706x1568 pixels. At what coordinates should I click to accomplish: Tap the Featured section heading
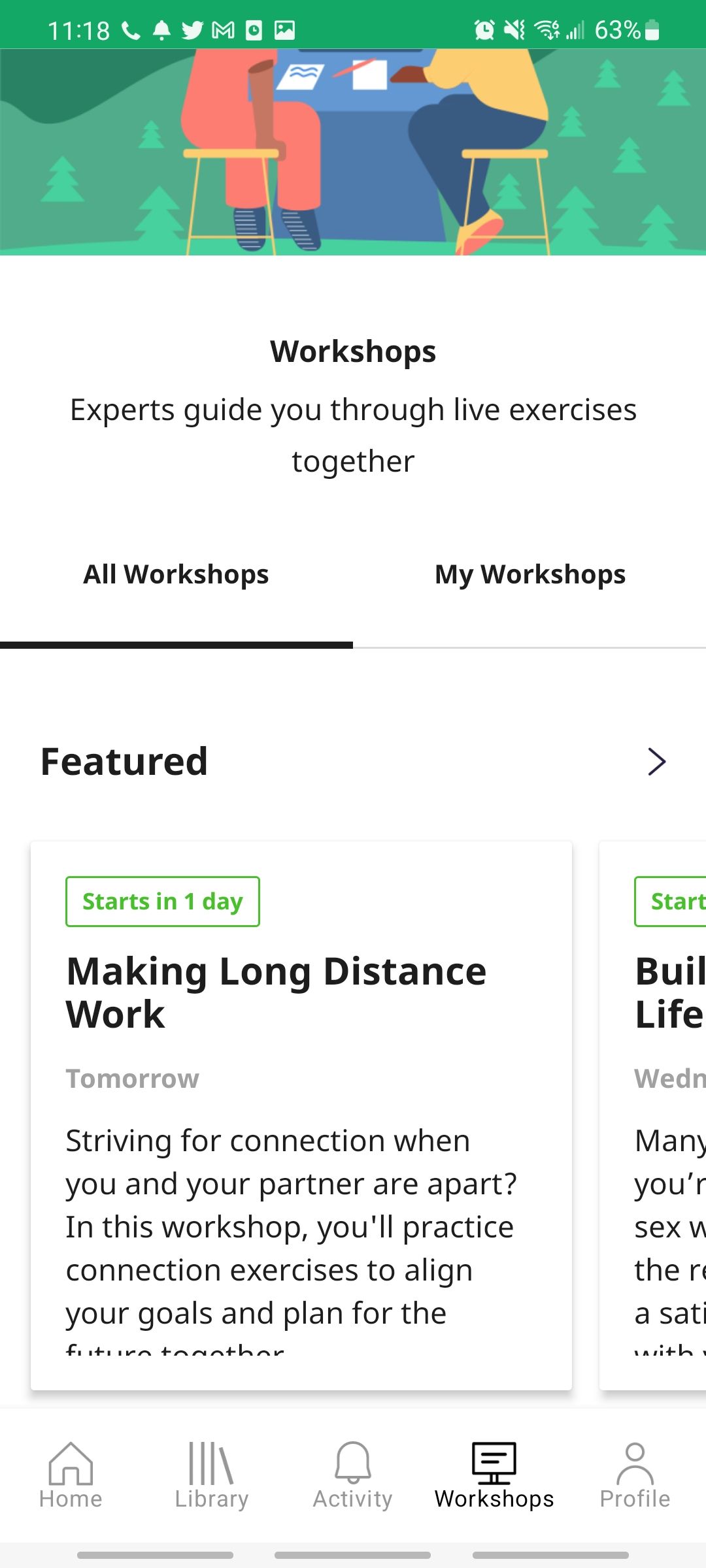[x=124, y=762]
